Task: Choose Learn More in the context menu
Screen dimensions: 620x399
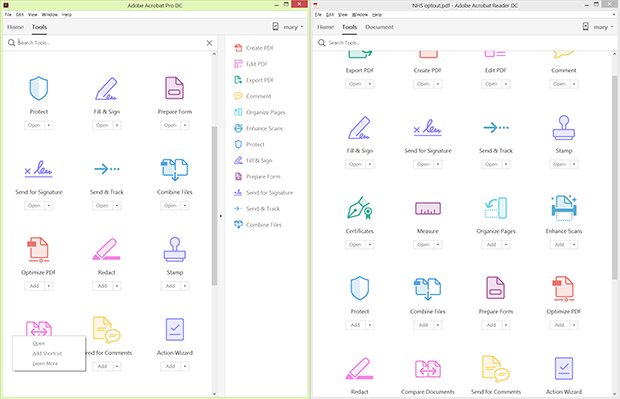Action: click(45, 363)
